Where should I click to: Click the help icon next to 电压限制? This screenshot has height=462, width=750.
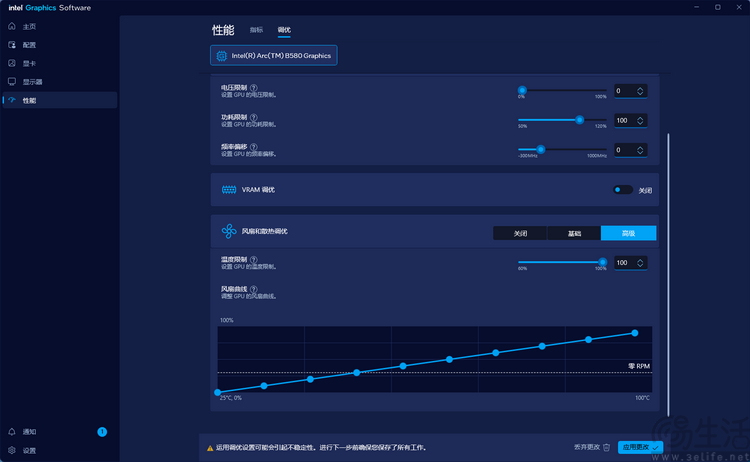(x=254, y=88)
